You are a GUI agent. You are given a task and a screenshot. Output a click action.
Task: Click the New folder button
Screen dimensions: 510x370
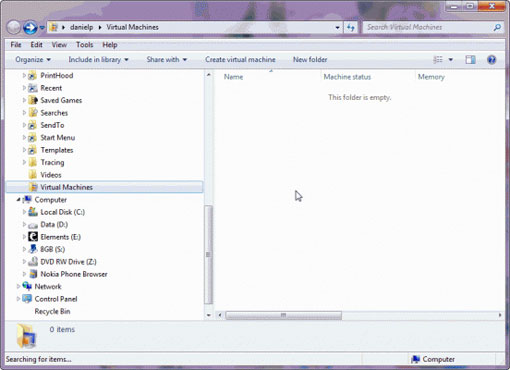310,60
